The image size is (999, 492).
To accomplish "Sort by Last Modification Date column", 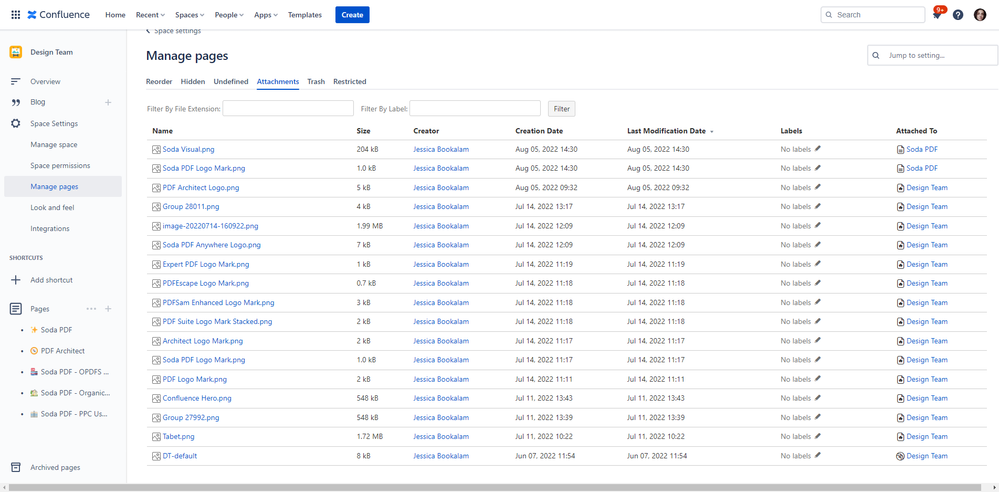I will 670,131.
